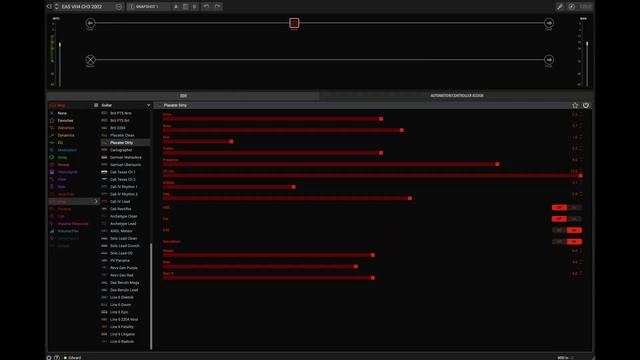640x360 pixels.
Task: Toggle the preset list panel arrow
Action: pyautogui.click(x=49, y=7)
